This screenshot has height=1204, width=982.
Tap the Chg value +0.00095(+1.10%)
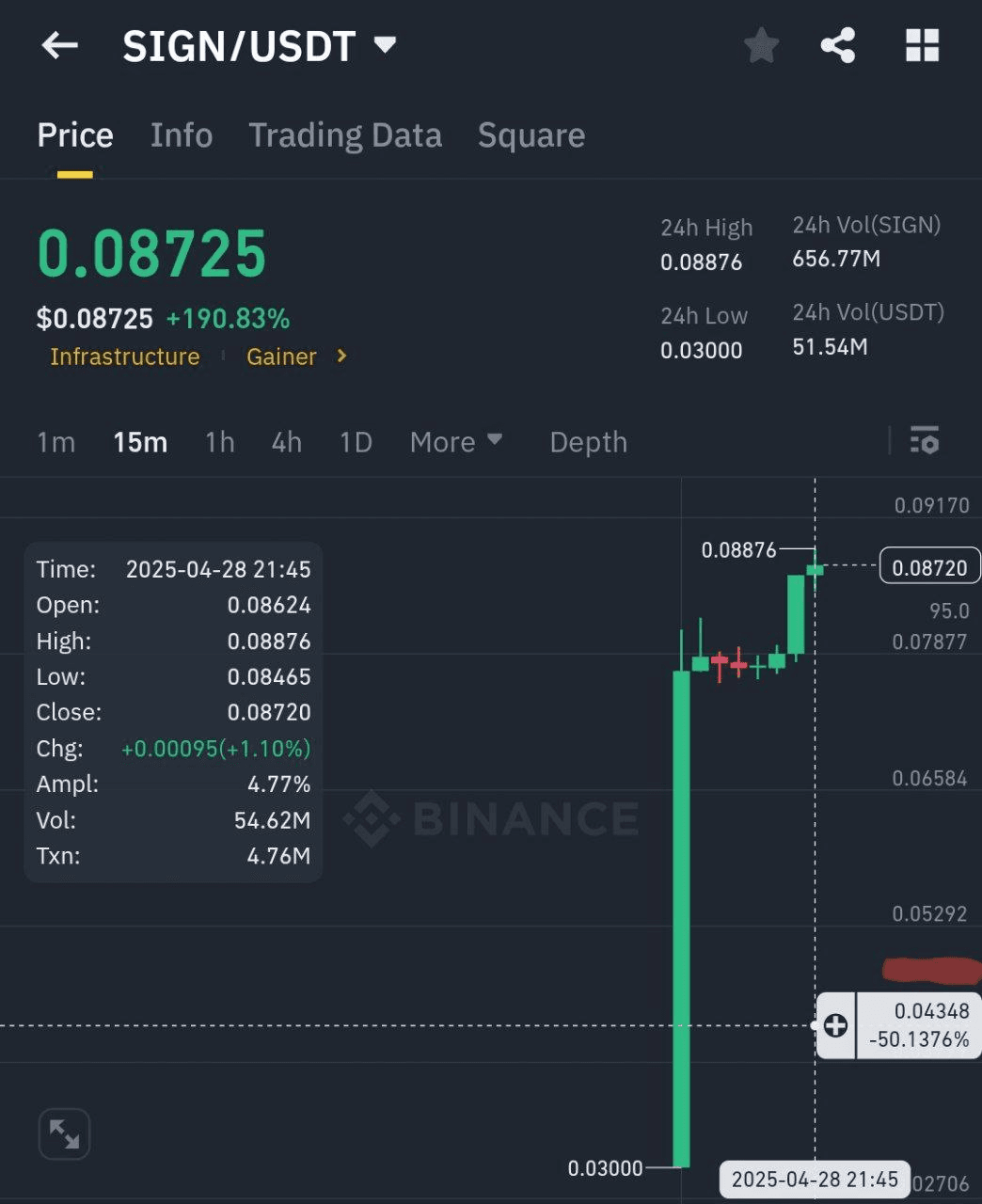(216, 749)
